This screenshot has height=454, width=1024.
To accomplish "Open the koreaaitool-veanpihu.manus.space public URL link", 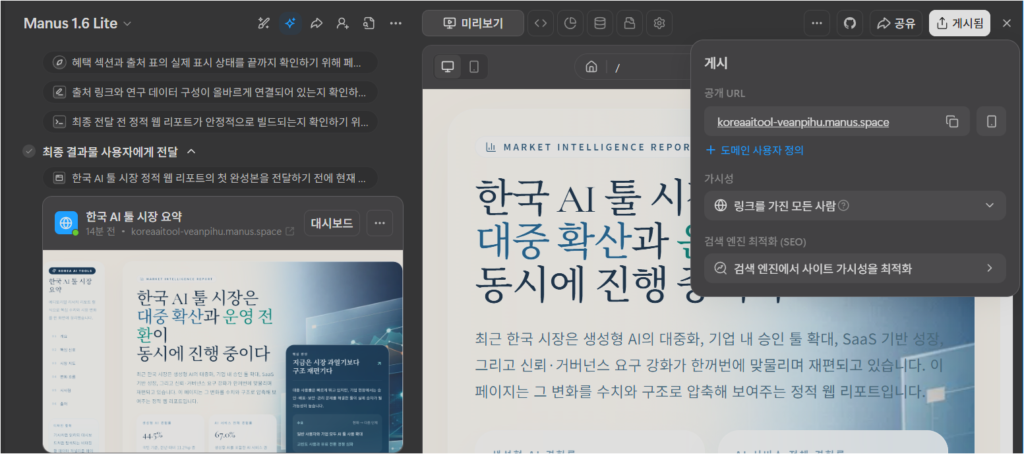I will tap(803, 122).
